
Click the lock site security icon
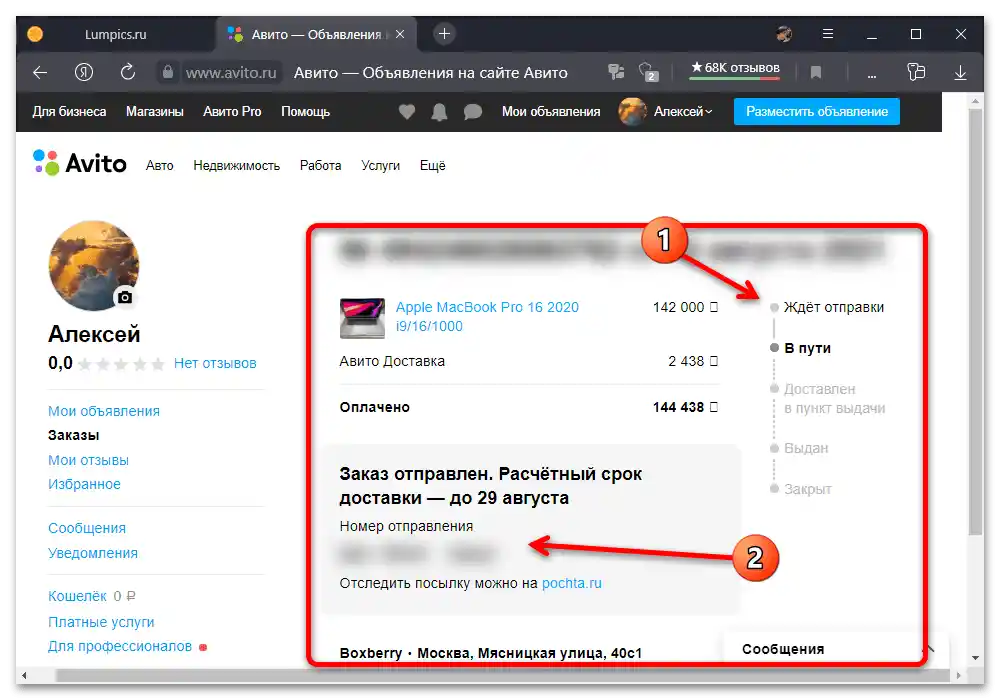[167, 72]
